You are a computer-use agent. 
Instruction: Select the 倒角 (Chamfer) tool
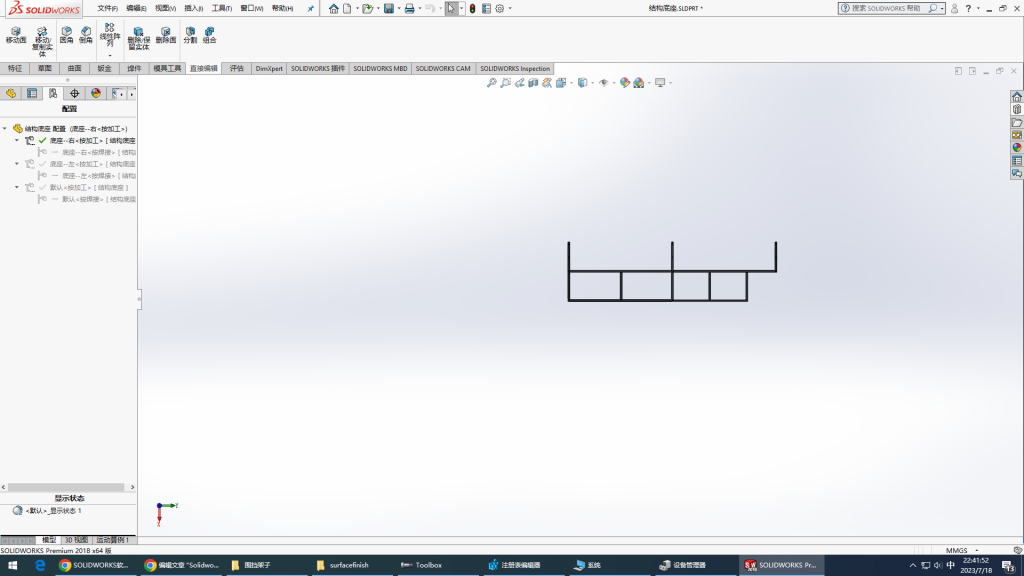86,36
